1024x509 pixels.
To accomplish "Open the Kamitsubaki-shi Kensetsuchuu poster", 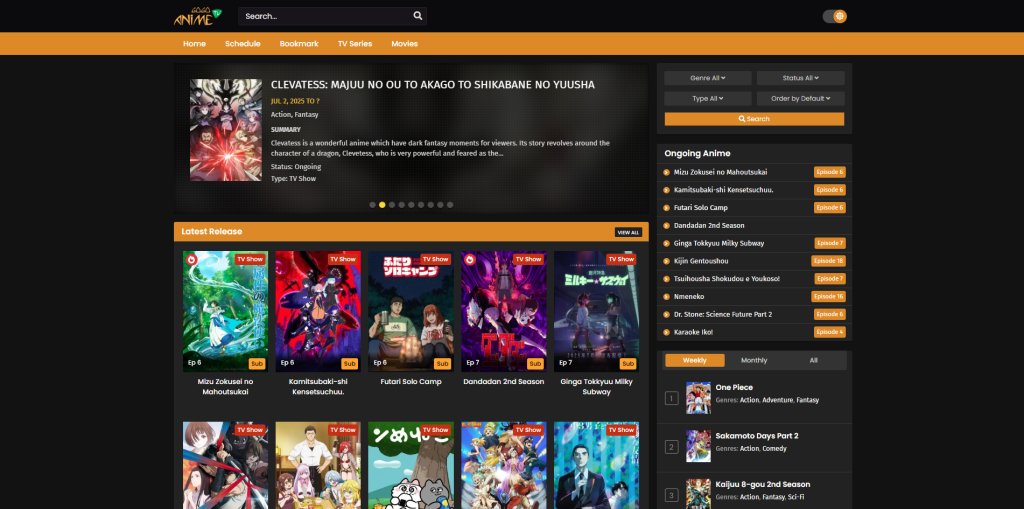I will click(x=318, y=312).
